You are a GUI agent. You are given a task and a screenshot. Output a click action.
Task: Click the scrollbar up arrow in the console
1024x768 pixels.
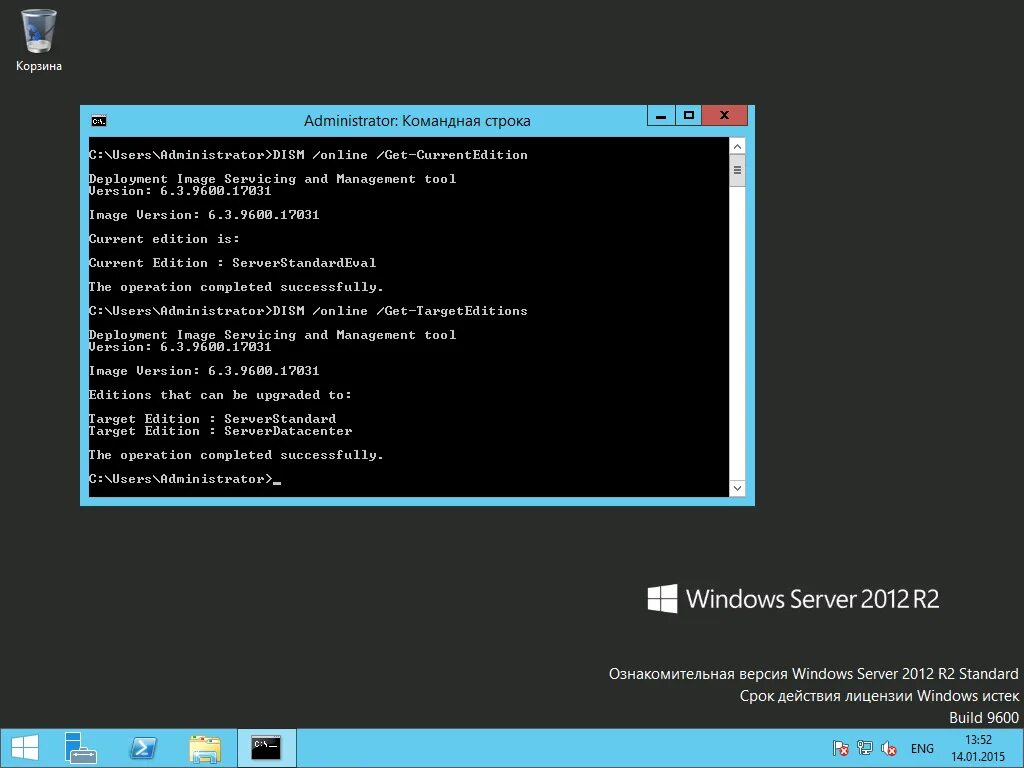pos(737,144)
